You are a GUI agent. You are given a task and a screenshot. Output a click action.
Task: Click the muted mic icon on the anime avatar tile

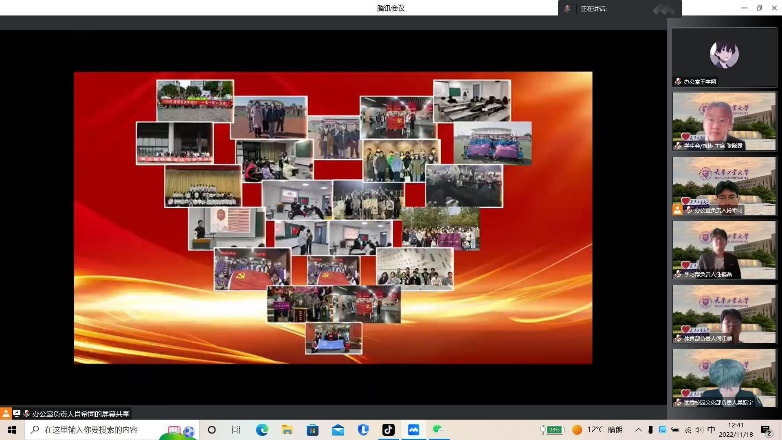[678, 81]
